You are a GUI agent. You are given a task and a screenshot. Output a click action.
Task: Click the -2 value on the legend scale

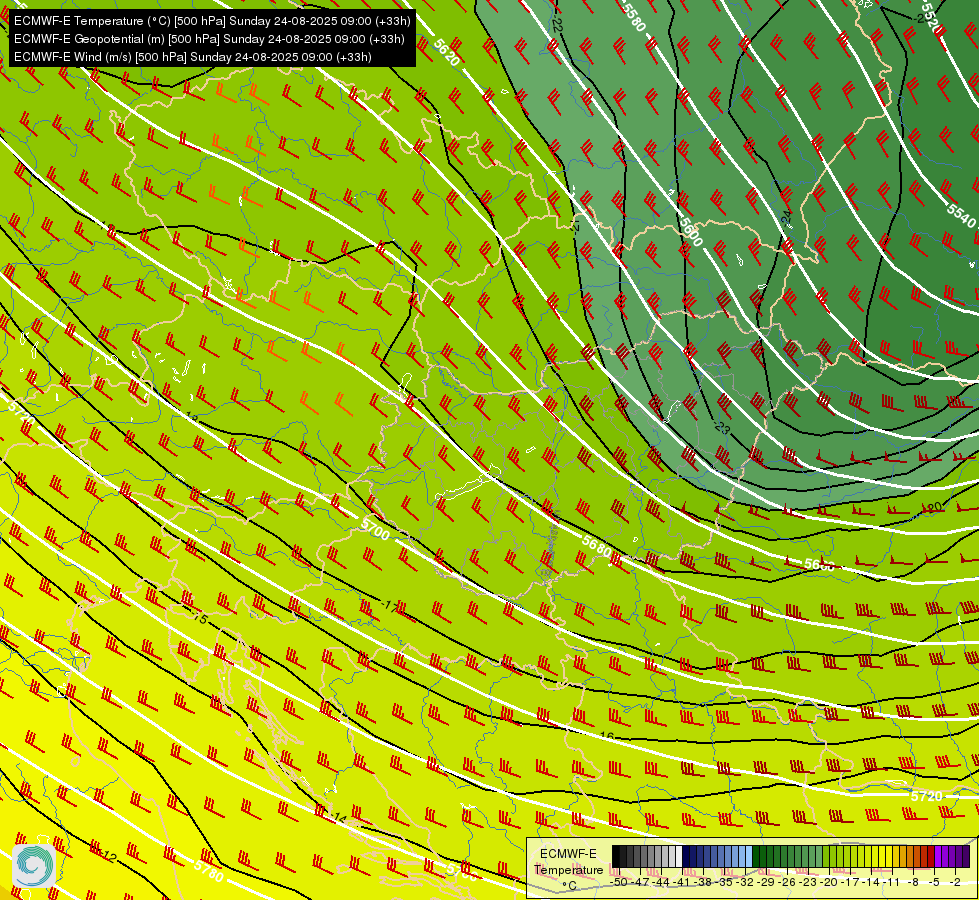coord(955,882)
